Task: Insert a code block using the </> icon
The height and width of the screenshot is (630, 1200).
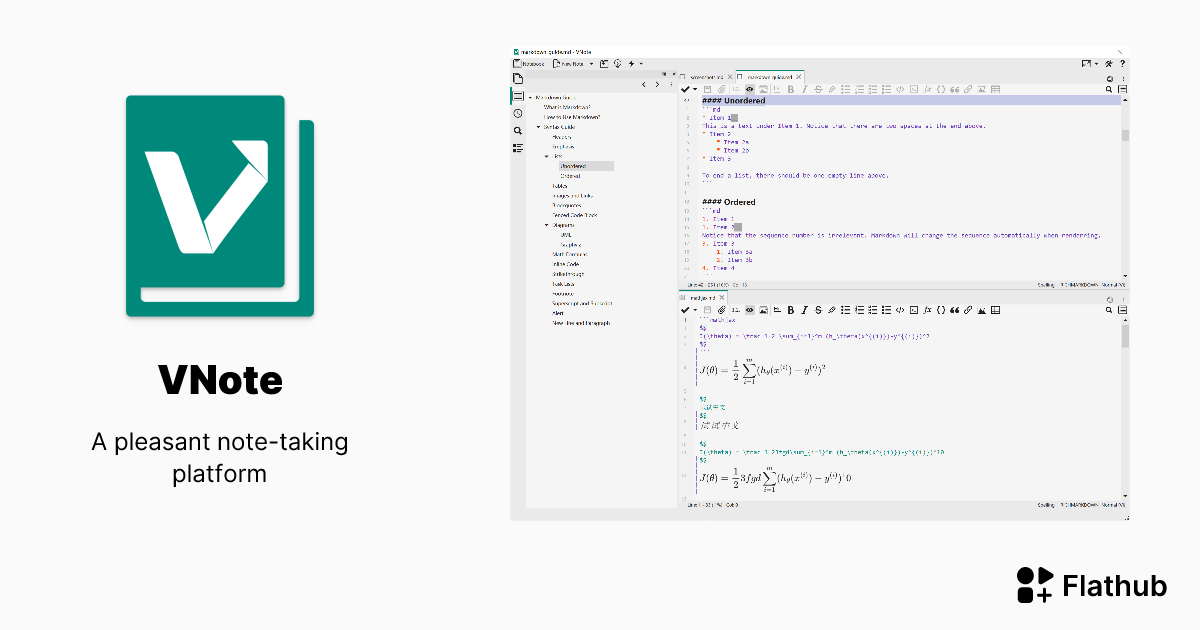Action: pyautogui.click(x=901, y=88)
